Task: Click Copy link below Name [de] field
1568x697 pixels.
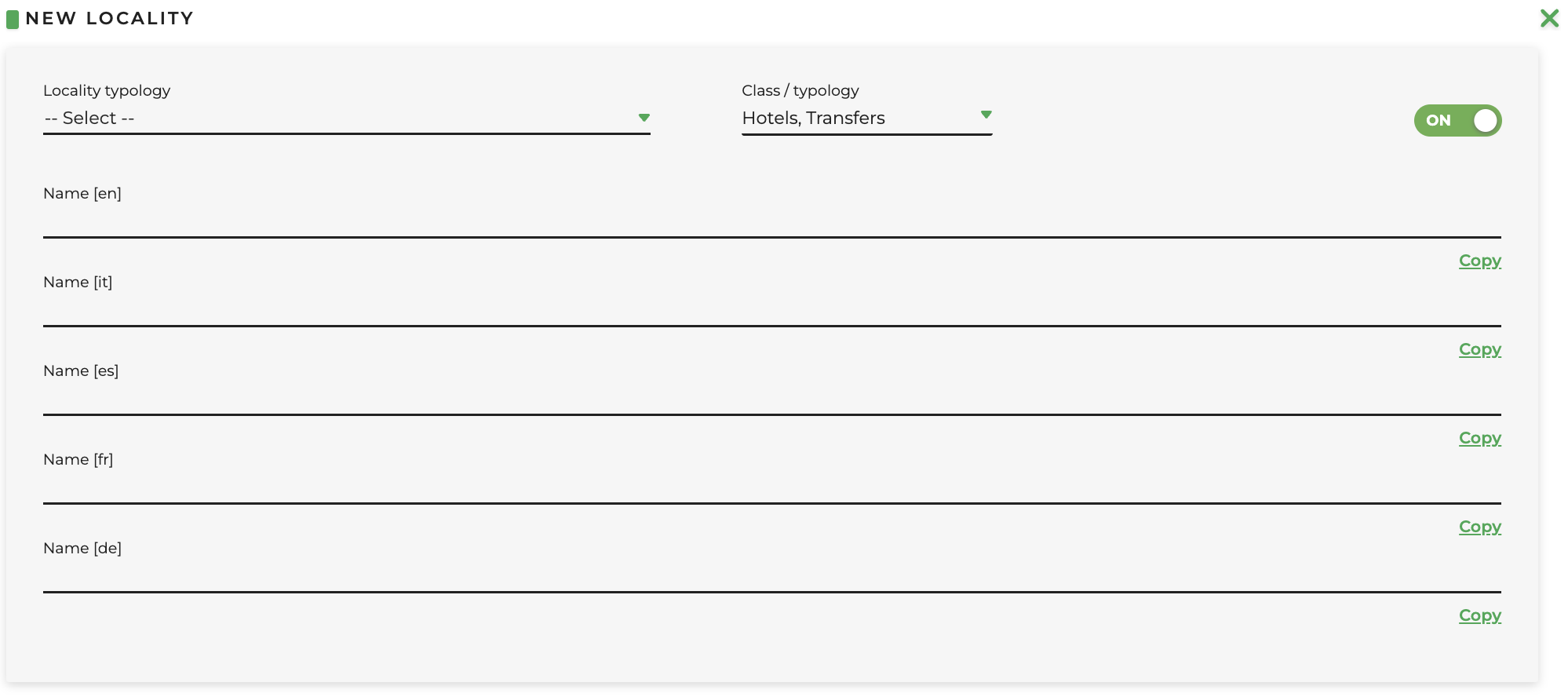Action: point(1479,615)
